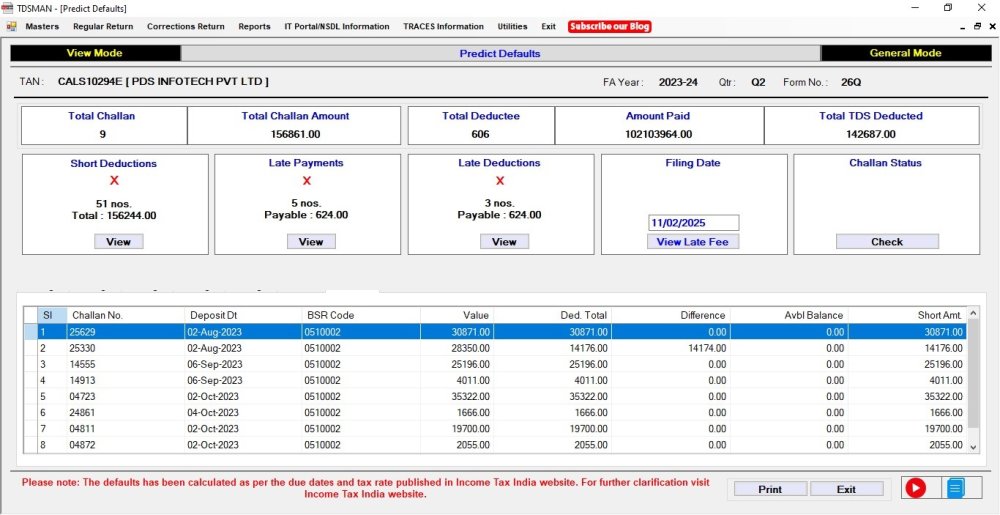
Task: Click the Sl column header
Action: (x=52, y=315)
